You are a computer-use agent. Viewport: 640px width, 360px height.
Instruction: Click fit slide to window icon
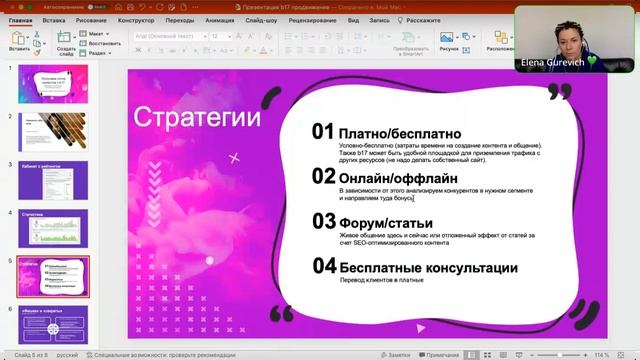pyautogui.click(x=621, y=355)
